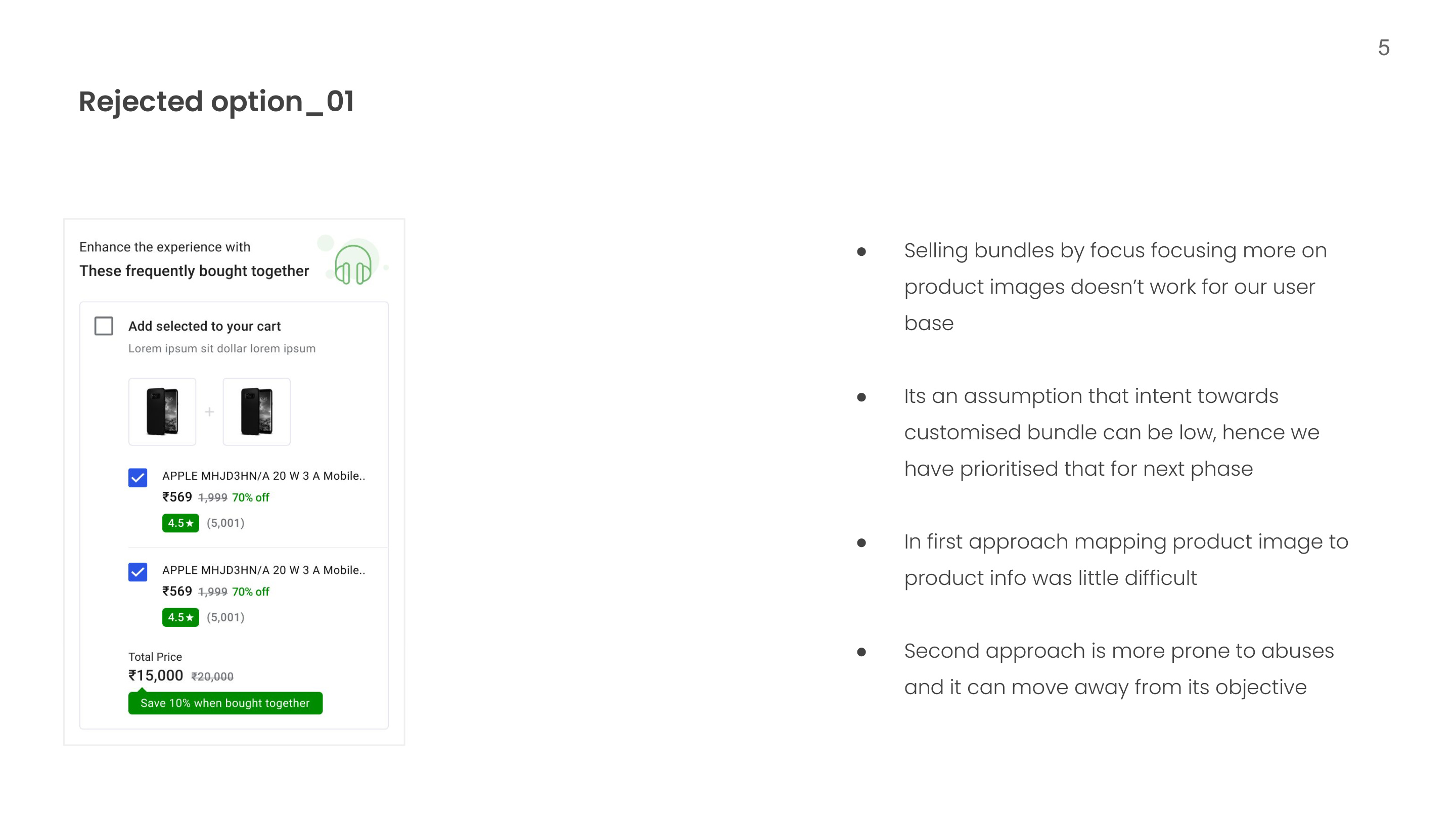This screenshot has width=1456, height=819.
Task: Open the first phone product thumbnail
Action: click(x=162, y=412)
